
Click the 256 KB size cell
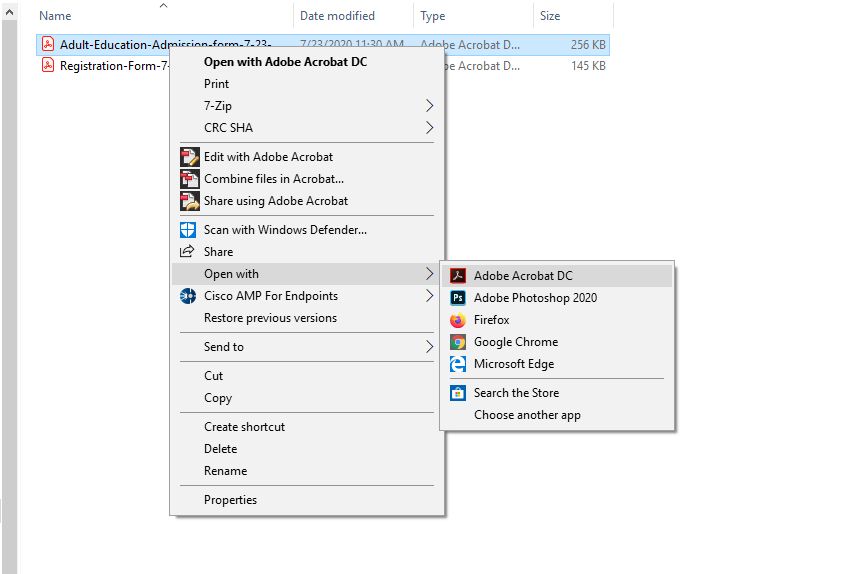[588, 45]
